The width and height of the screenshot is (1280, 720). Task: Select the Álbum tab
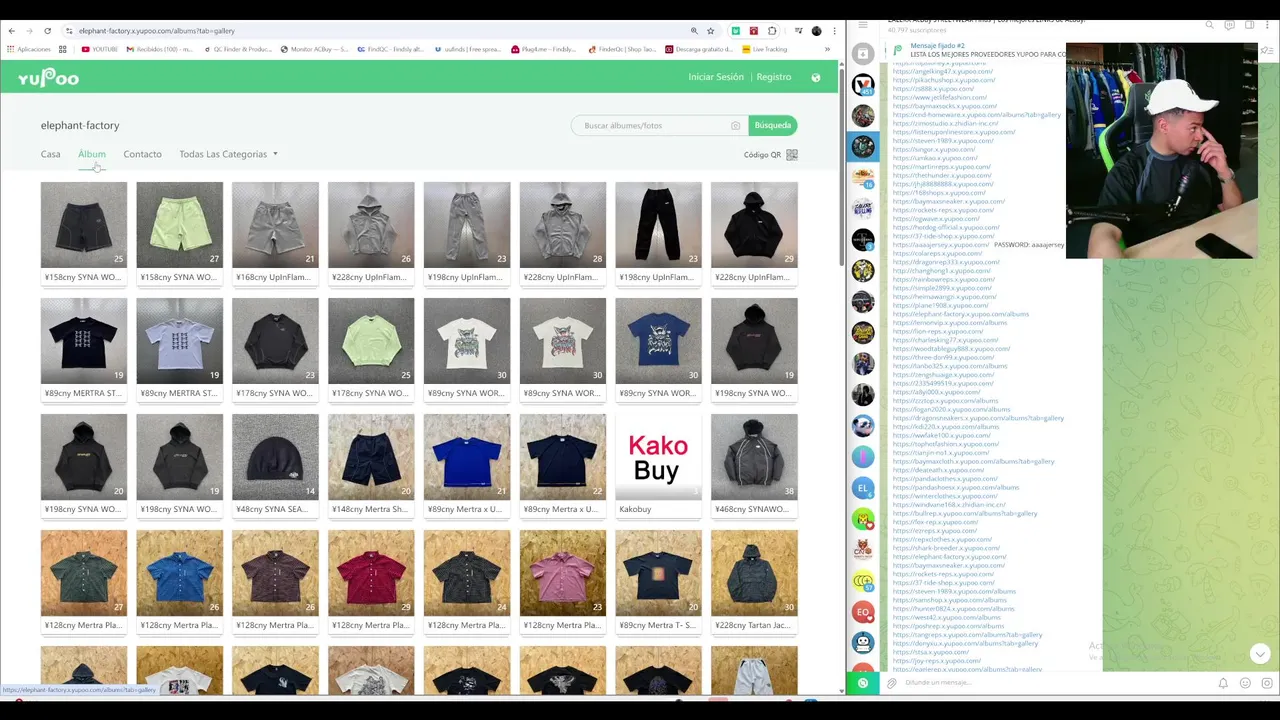pyautogui.click(x=92, y=155)
